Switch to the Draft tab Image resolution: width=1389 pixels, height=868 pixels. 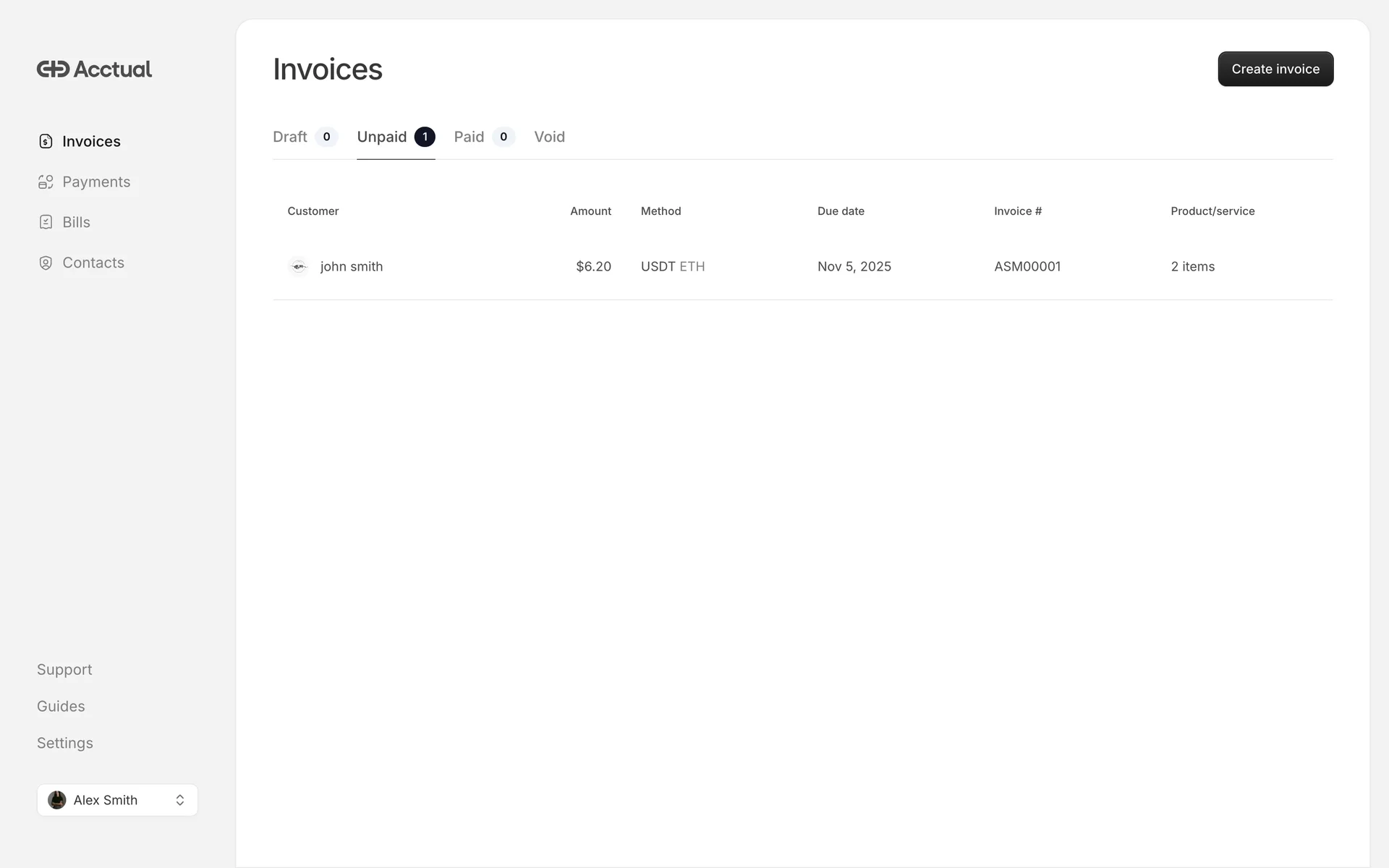pyautogui.click(x=291, y=137)
